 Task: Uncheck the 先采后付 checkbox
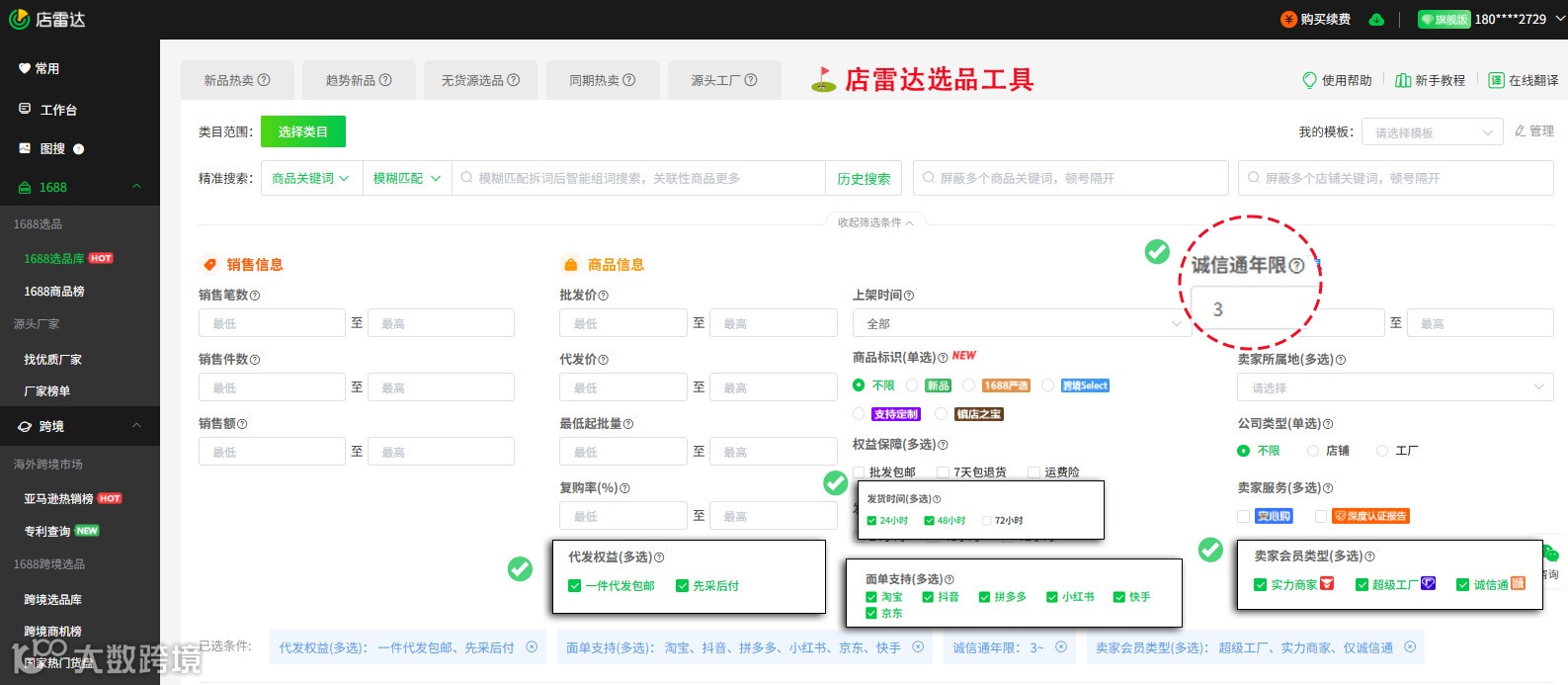[x=682, y=586]
